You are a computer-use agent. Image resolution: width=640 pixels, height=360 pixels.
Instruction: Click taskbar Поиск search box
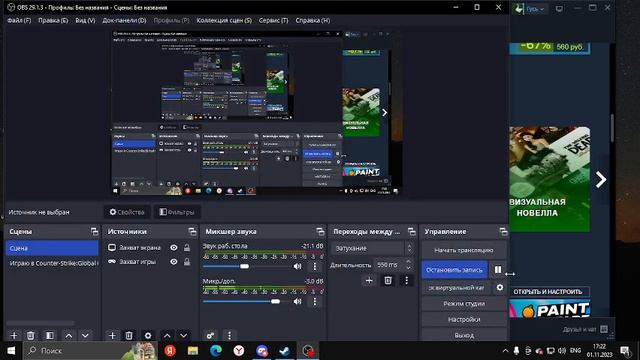[x=90, y=351]
